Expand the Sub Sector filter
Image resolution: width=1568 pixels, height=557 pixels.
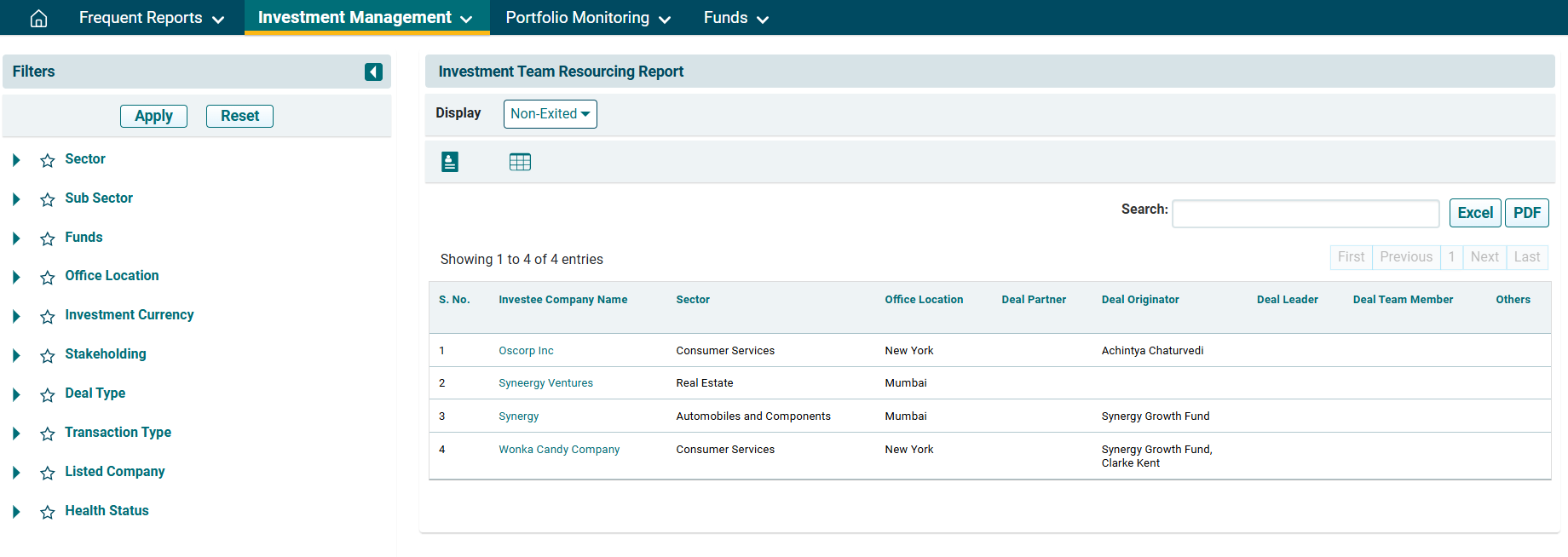(16, 199)
